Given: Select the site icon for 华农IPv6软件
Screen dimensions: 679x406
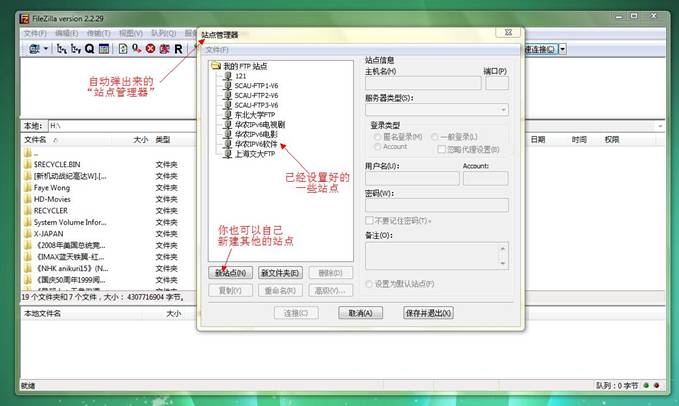Looking at the screenshot, I should [228, 144].
